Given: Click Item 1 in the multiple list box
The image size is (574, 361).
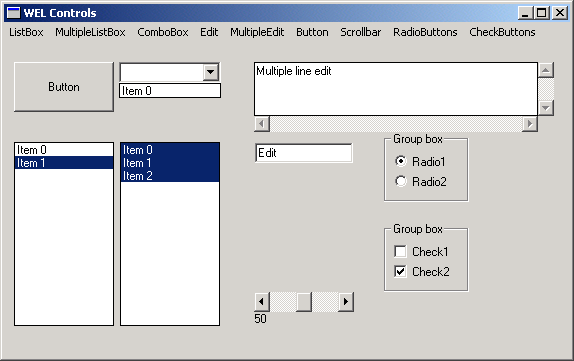Looking at the screenshot, I should pos(170,163).
